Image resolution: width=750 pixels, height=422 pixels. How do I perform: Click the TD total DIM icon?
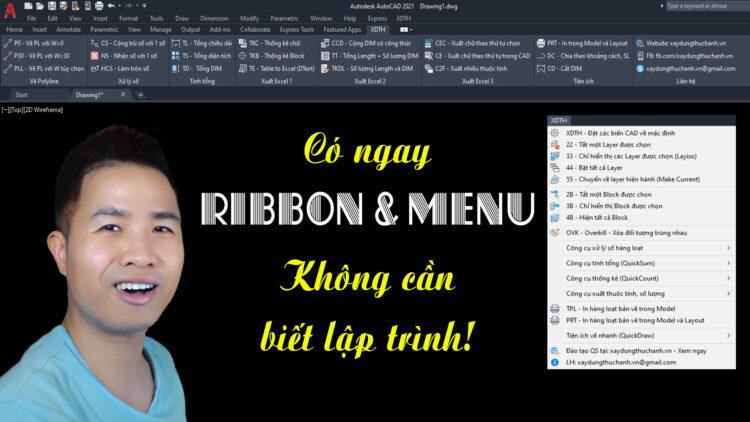pyautogui.click(x=176, y=69)
